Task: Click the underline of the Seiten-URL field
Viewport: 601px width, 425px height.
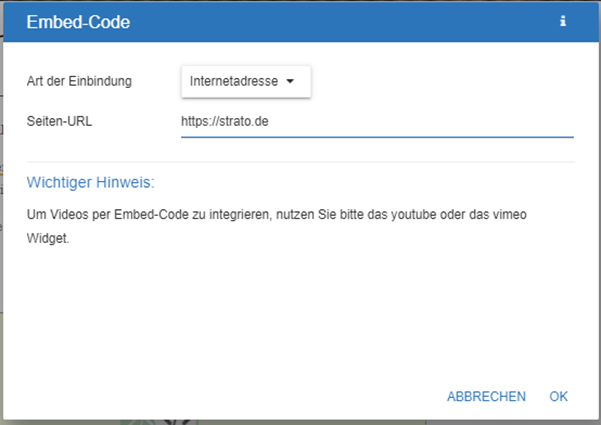Action: coord(377,136)
